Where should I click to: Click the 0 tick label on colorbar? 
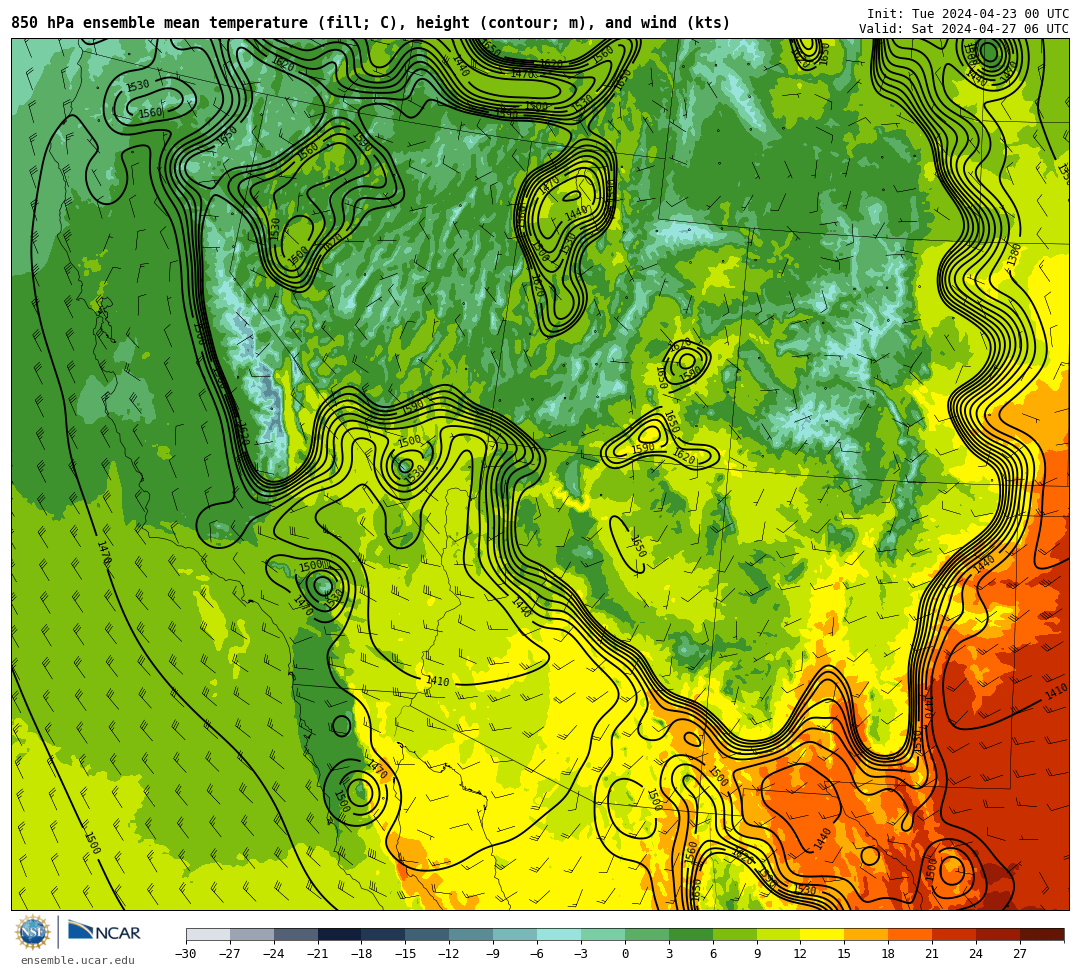pos(625,954)
